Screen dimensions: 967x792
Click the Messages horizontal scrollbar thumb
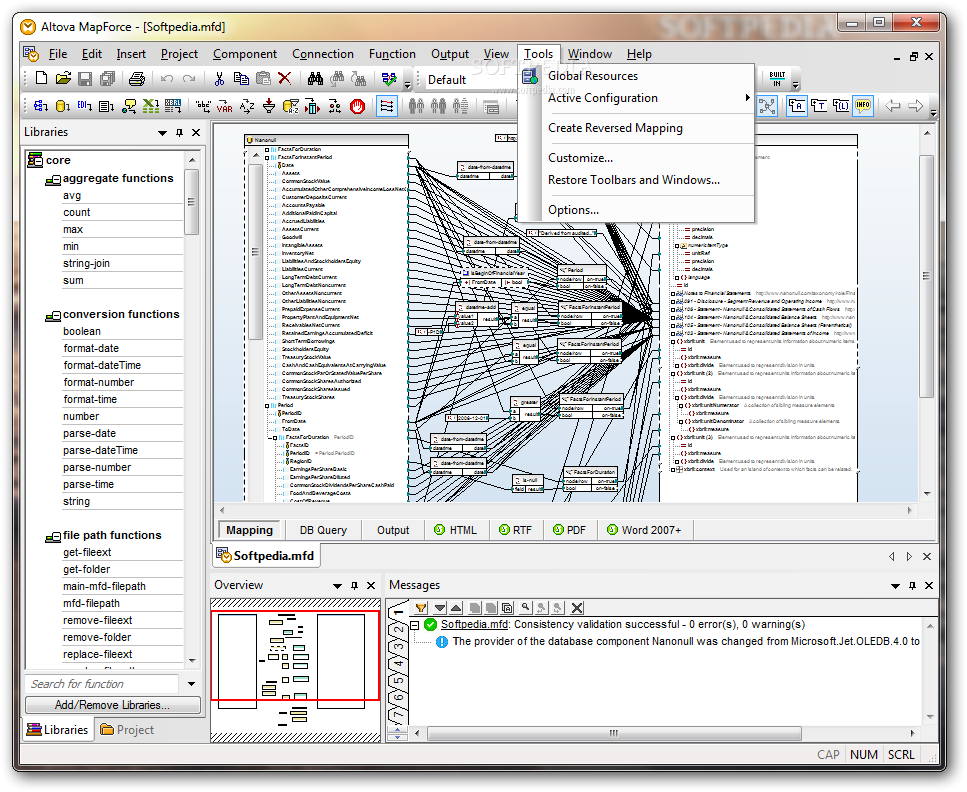click(x=614, y=733)
